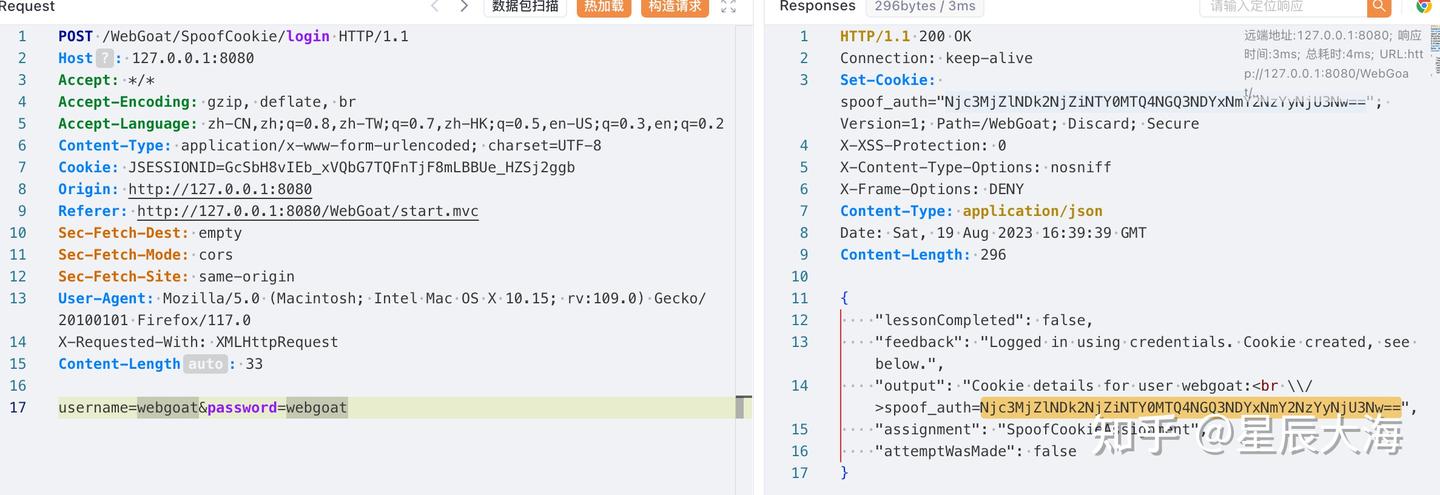Click the Content-Length value 33
The image size is (1440, 495).
coord(254,364)
